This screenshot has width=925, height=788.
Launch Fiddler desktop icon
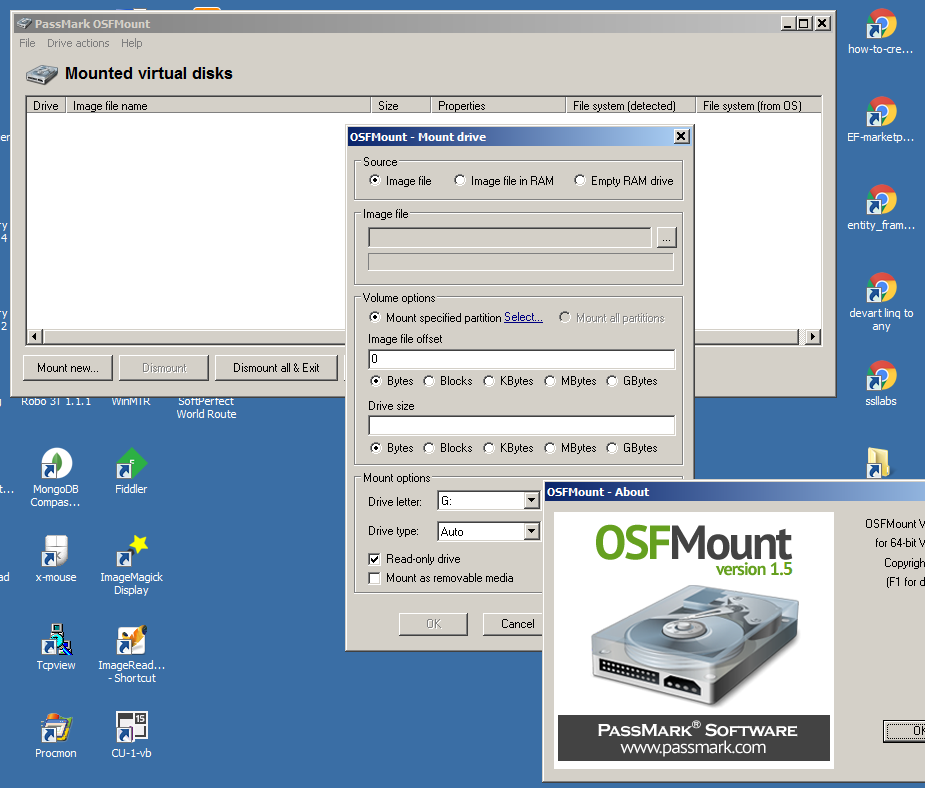point(131,464)
